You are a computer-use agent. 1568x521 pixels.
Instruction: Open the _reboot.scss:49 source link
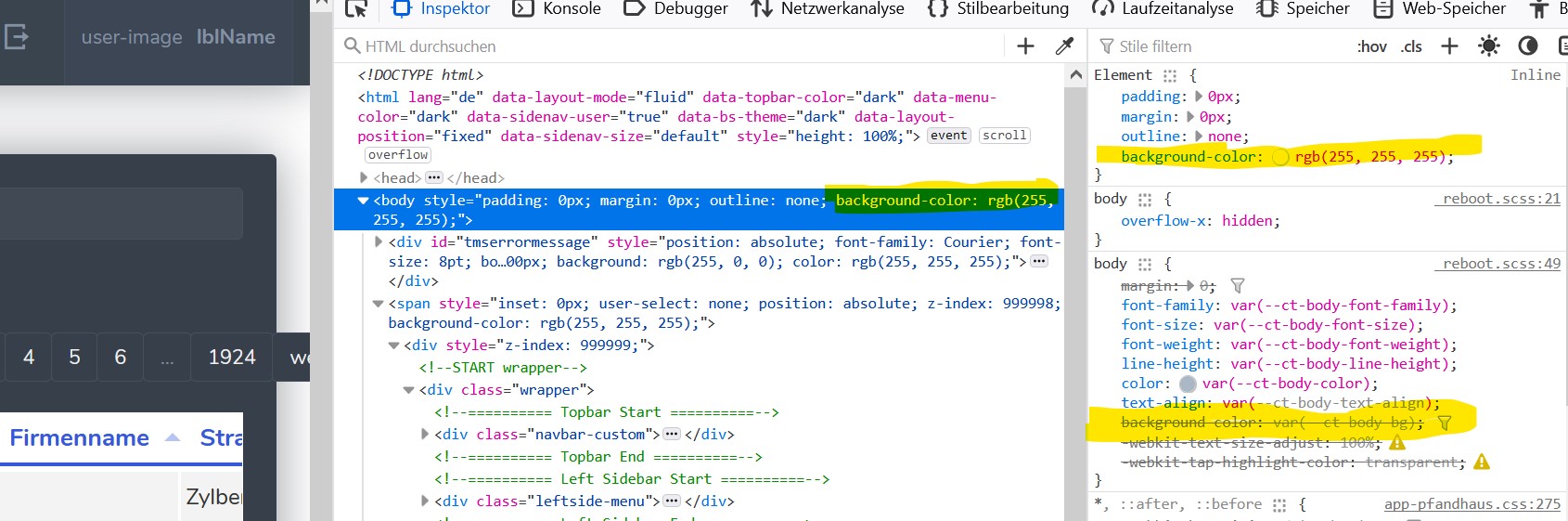(x=1497, y=264)
